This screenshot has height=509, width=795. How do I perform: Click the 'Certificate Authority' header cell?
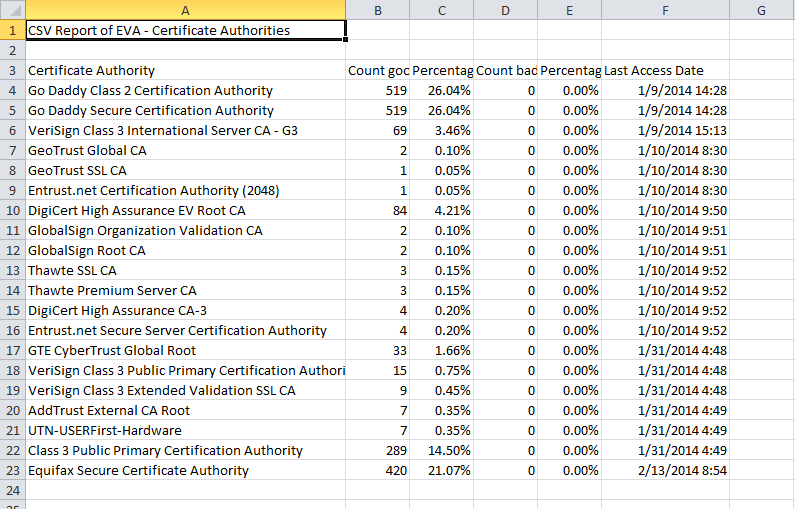(x=186, y=70)
